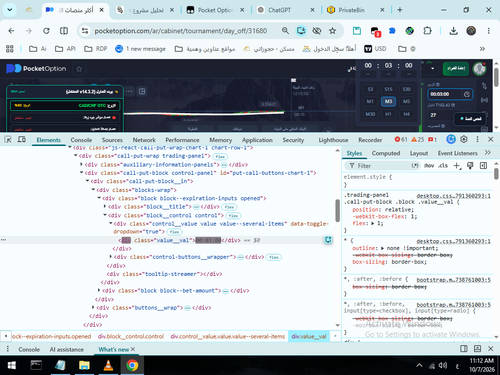Open the VLC icon in the taskbar

108,365
